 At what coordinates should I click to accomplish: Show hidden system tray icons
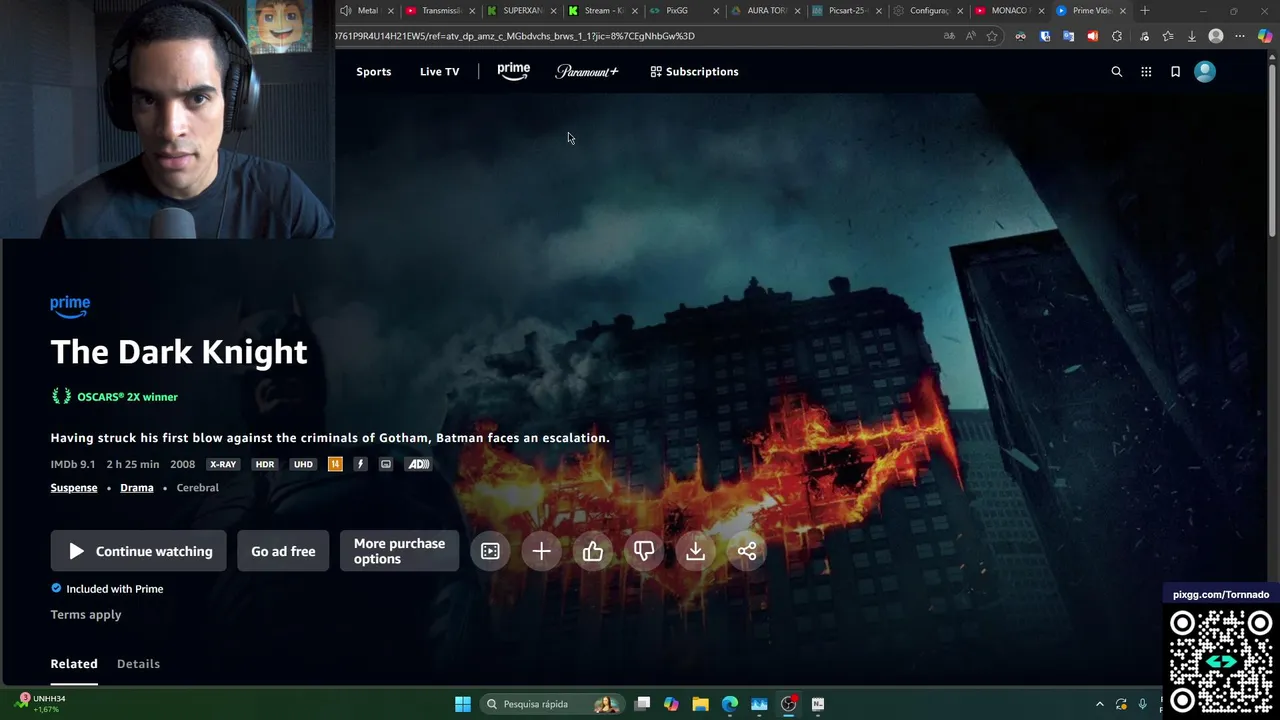(x=1100, y=704)
